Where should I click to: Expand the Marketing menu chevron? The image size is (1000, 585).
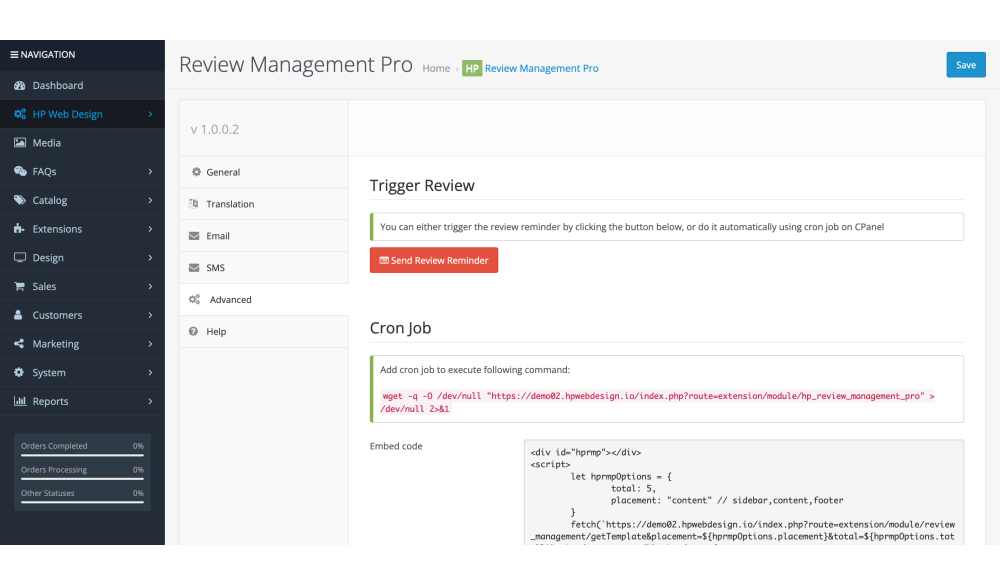(x=150, y=344)
